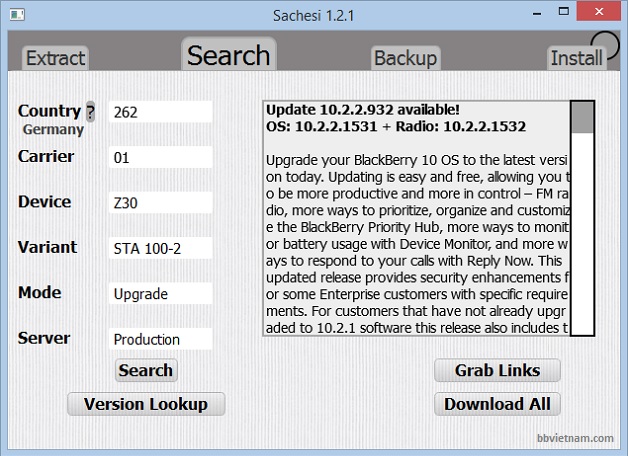Click the Sachesi app icon in title bar

click(17, 15)
